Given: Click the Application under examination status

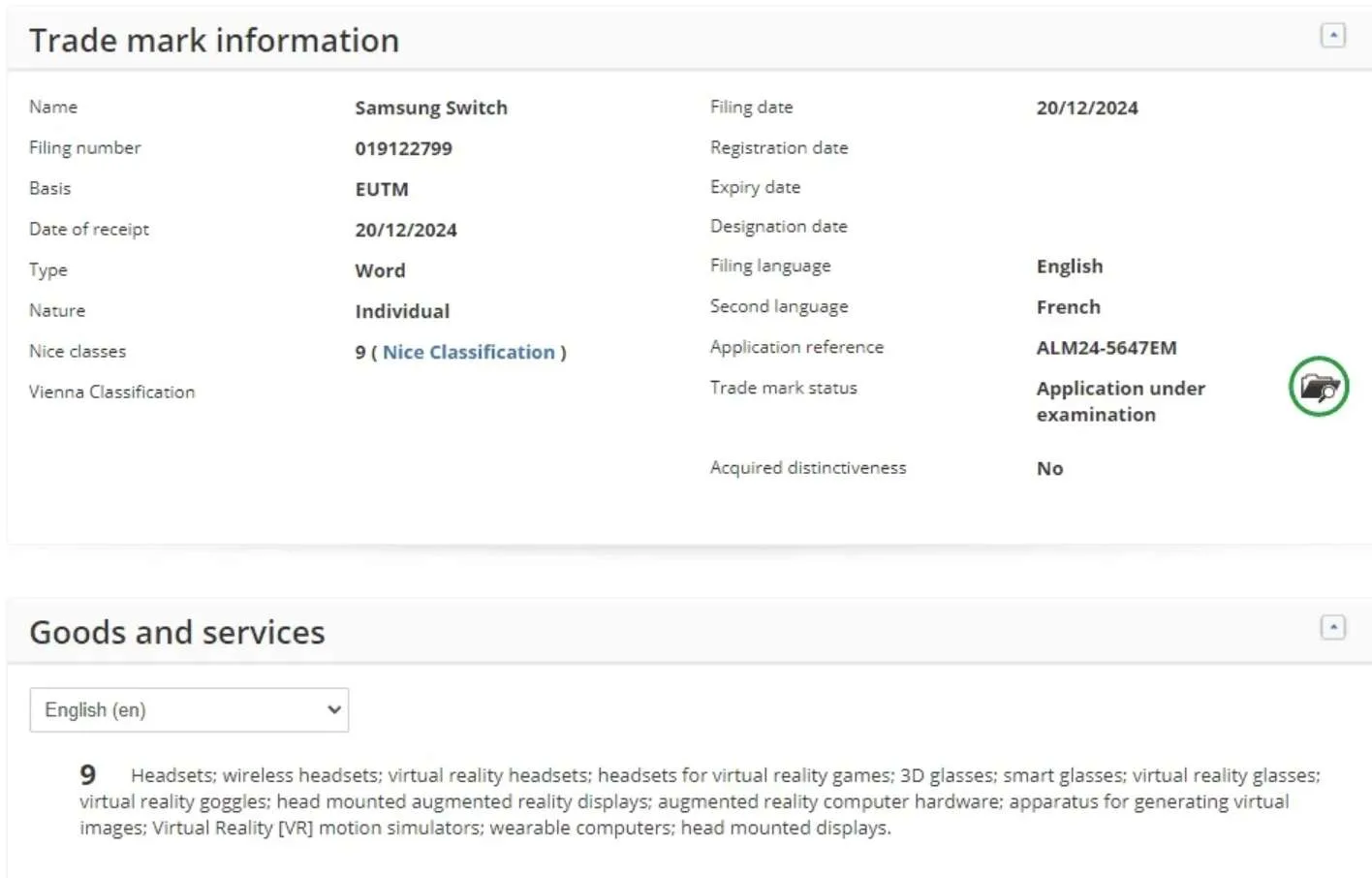Looking at the screenshot, I should tap(1121, 401).
